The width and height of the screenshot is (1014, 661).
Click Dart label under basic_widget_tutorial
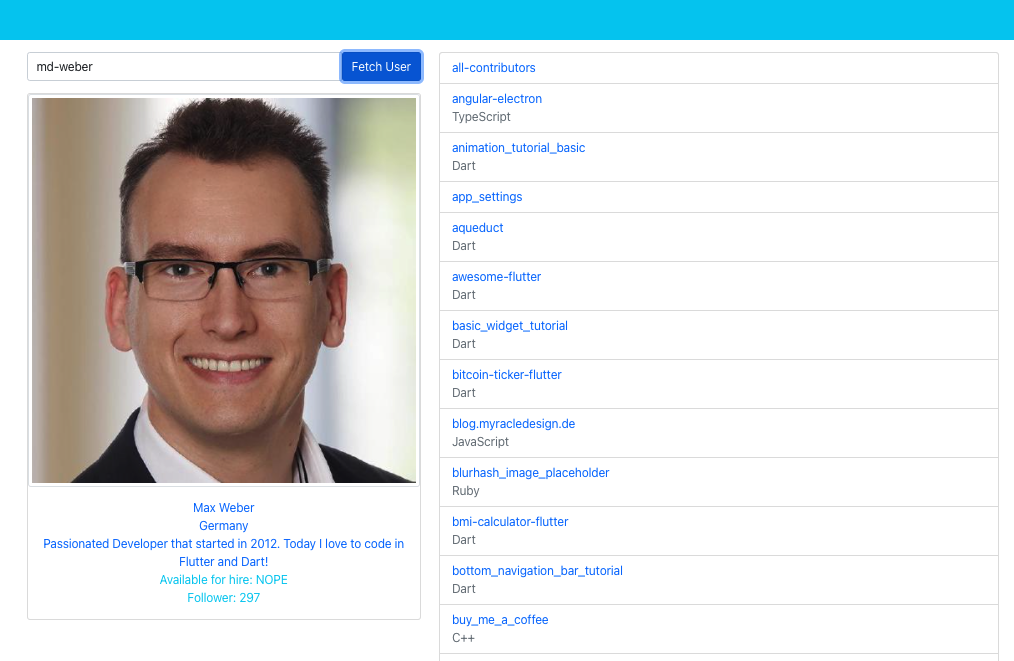pos(464,344)
